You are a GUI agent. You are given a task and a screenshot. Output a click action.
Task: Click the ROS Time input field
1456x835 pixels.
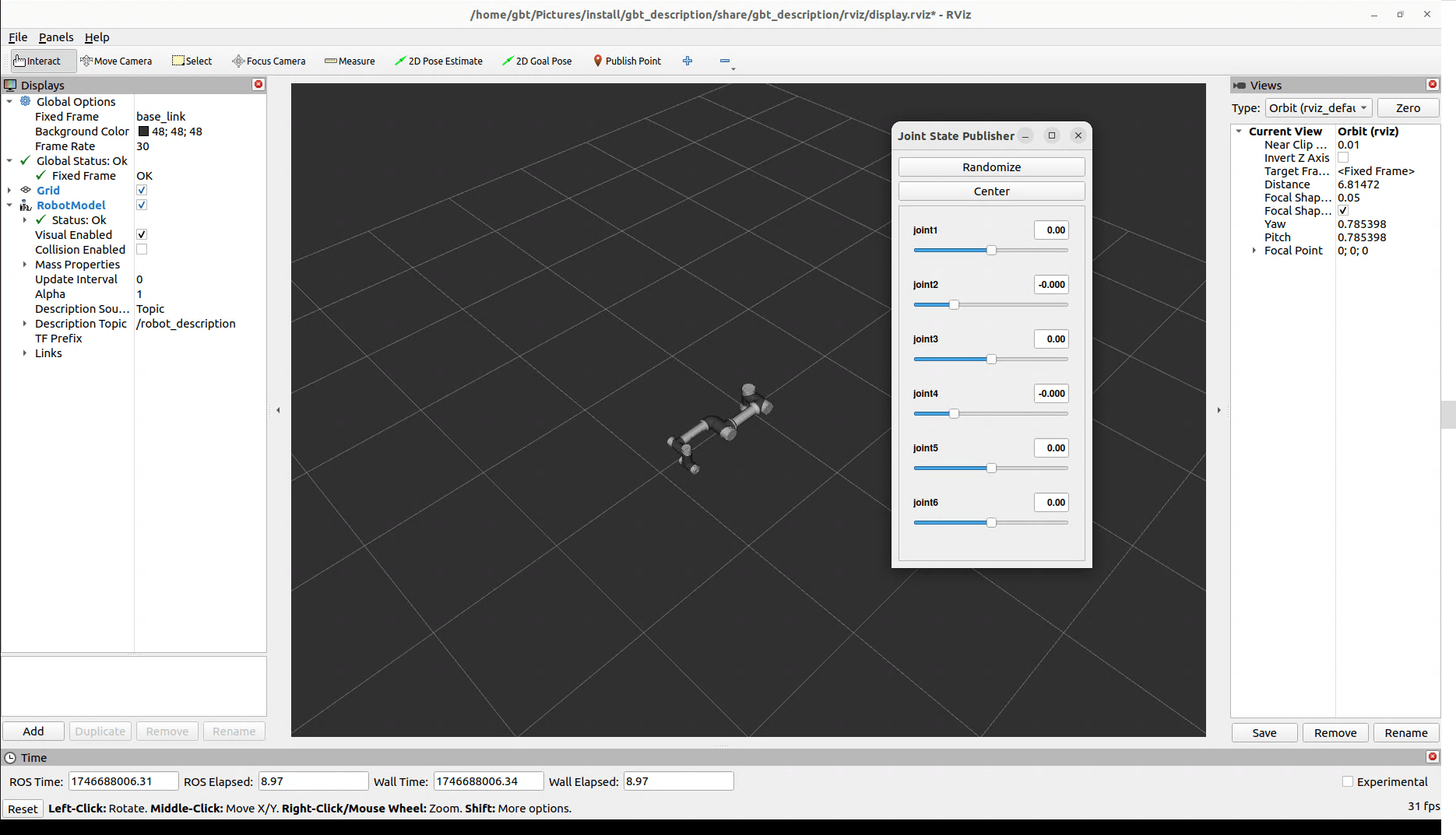pos(123,781)
